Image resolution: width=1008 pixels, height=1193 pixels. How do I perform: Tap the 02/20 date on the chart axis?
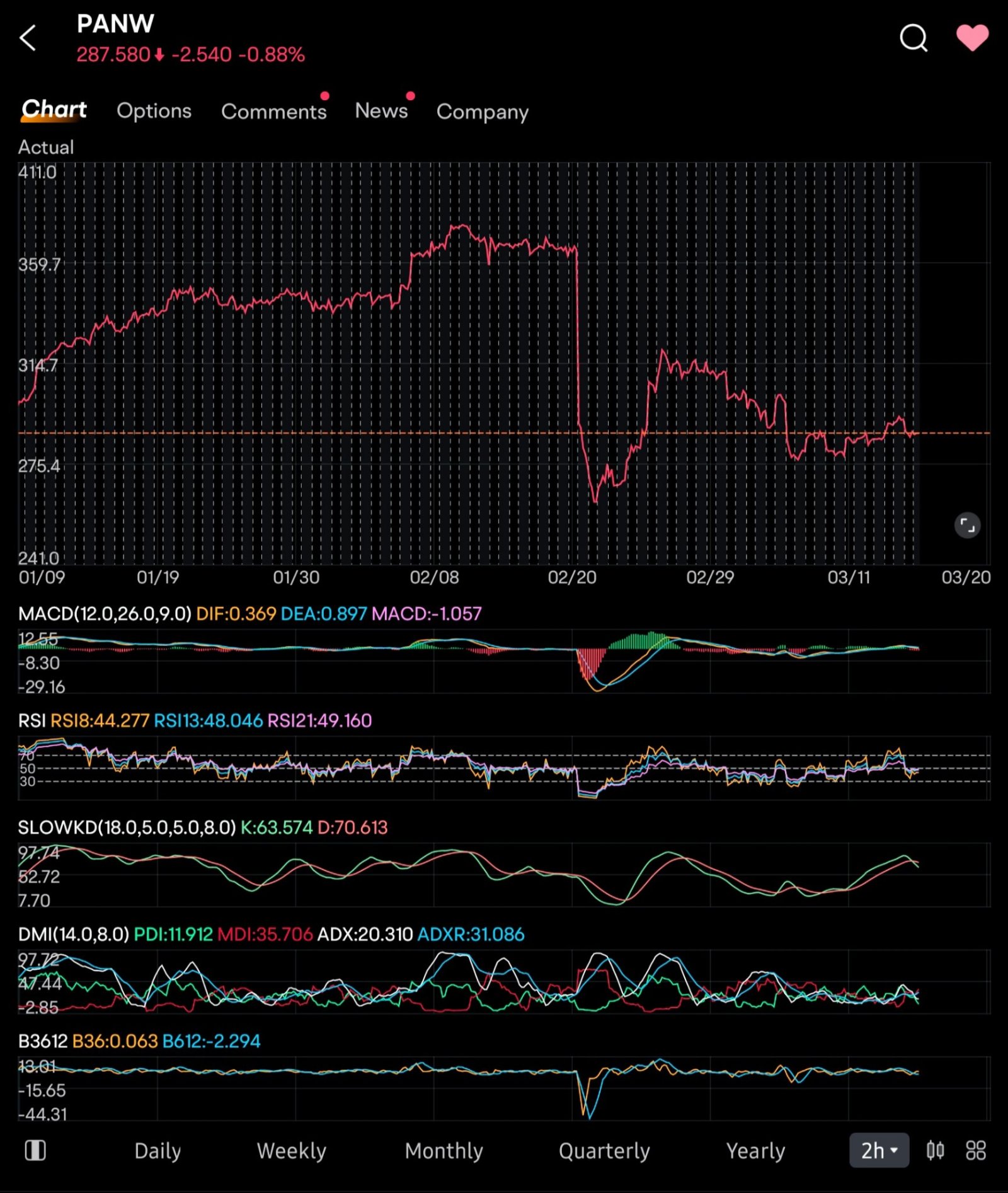point(572,577)
